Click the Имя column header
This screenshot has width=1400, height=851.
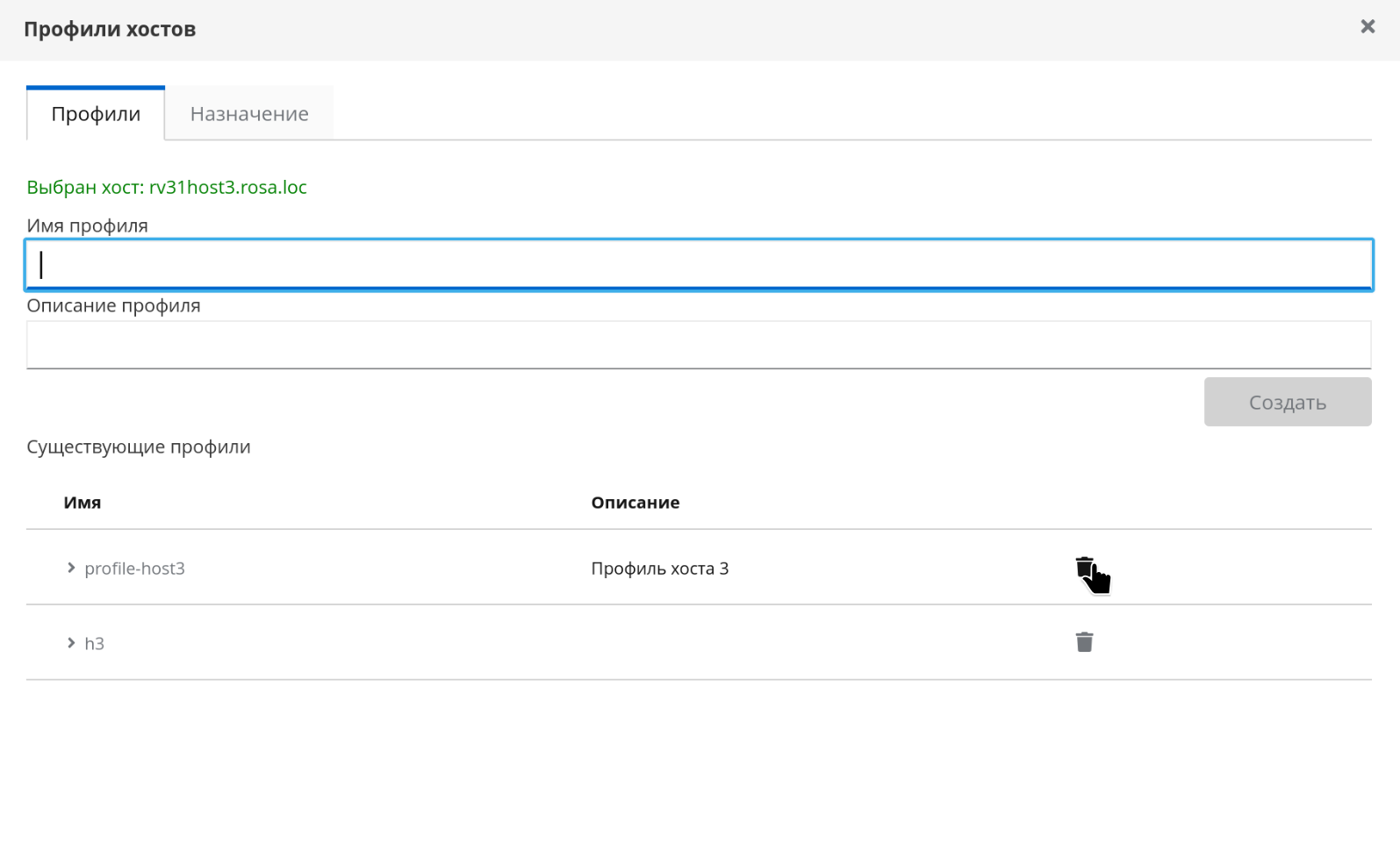(83, 503)
